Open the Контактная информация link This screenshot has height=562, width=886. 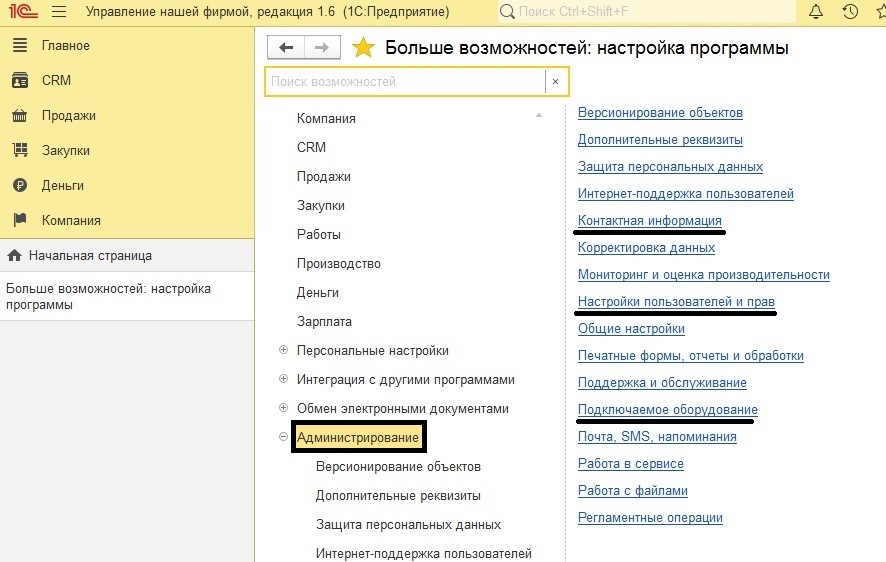click(649, 220)
